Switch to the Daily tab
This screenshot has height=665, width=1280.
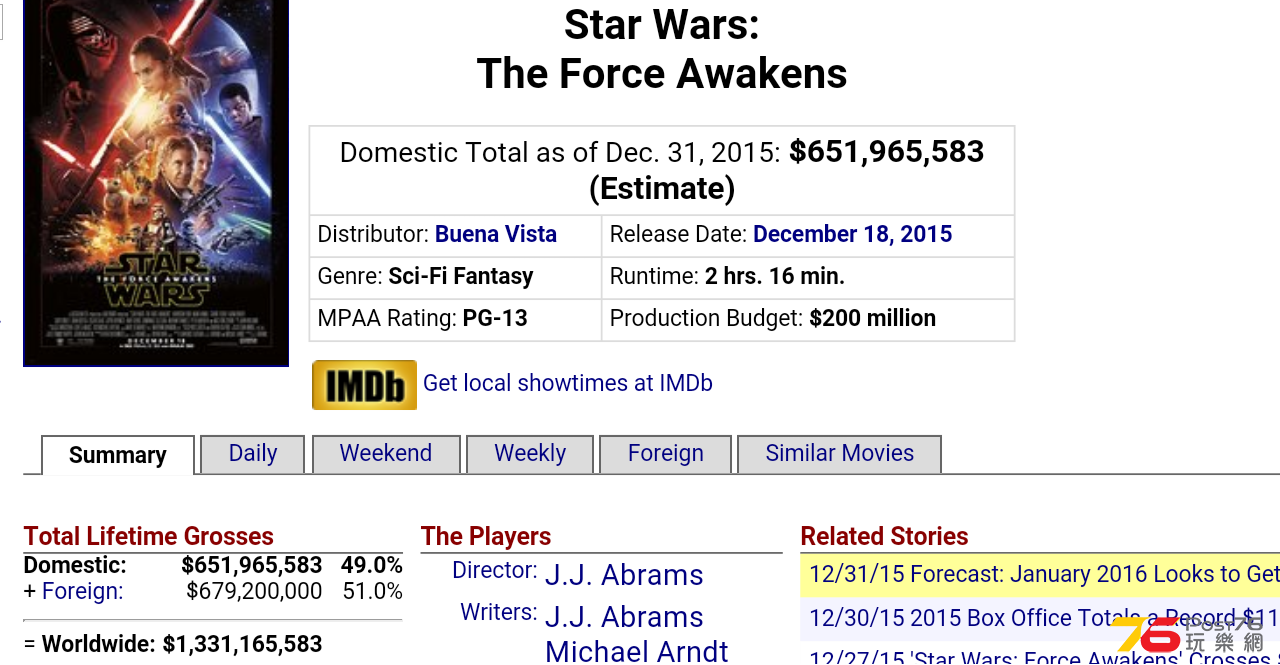pyautogui.click(x=253, y=454)
